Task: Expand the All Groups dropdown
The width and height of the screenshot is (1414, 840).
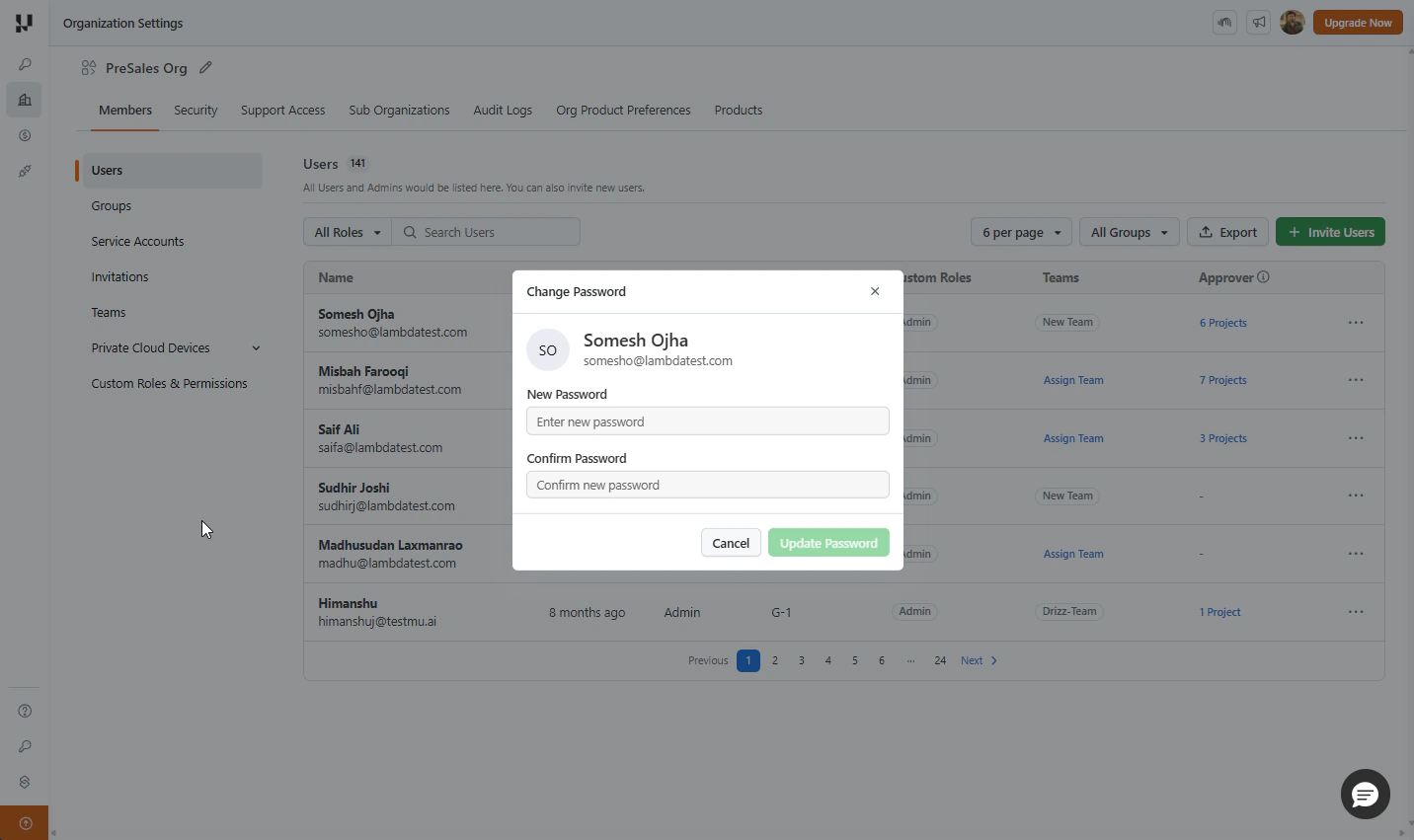Action: click(1130, 232)
